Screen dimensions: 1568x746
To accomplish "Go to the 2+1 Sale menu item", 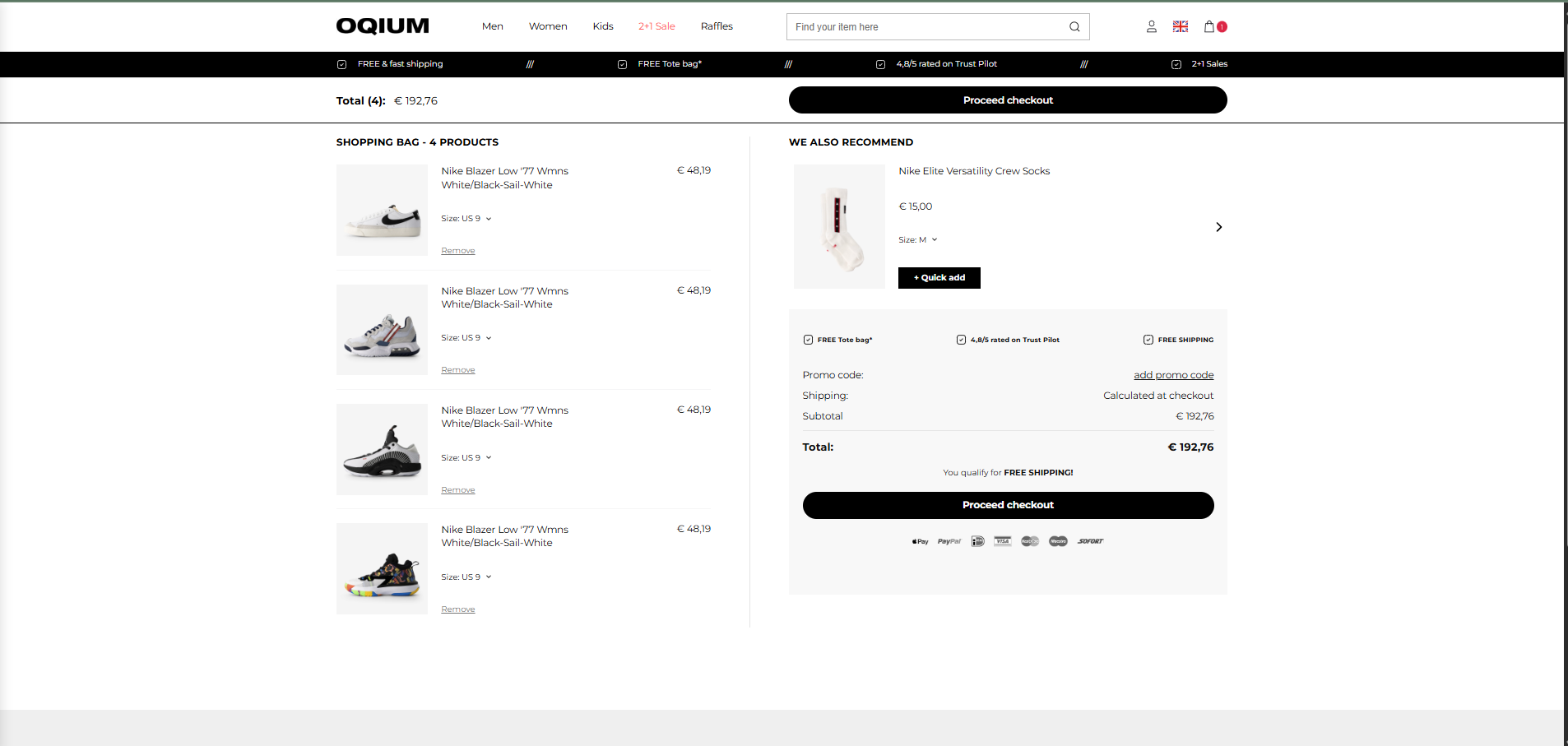I will pyautogui.click(x=656, y=26).
